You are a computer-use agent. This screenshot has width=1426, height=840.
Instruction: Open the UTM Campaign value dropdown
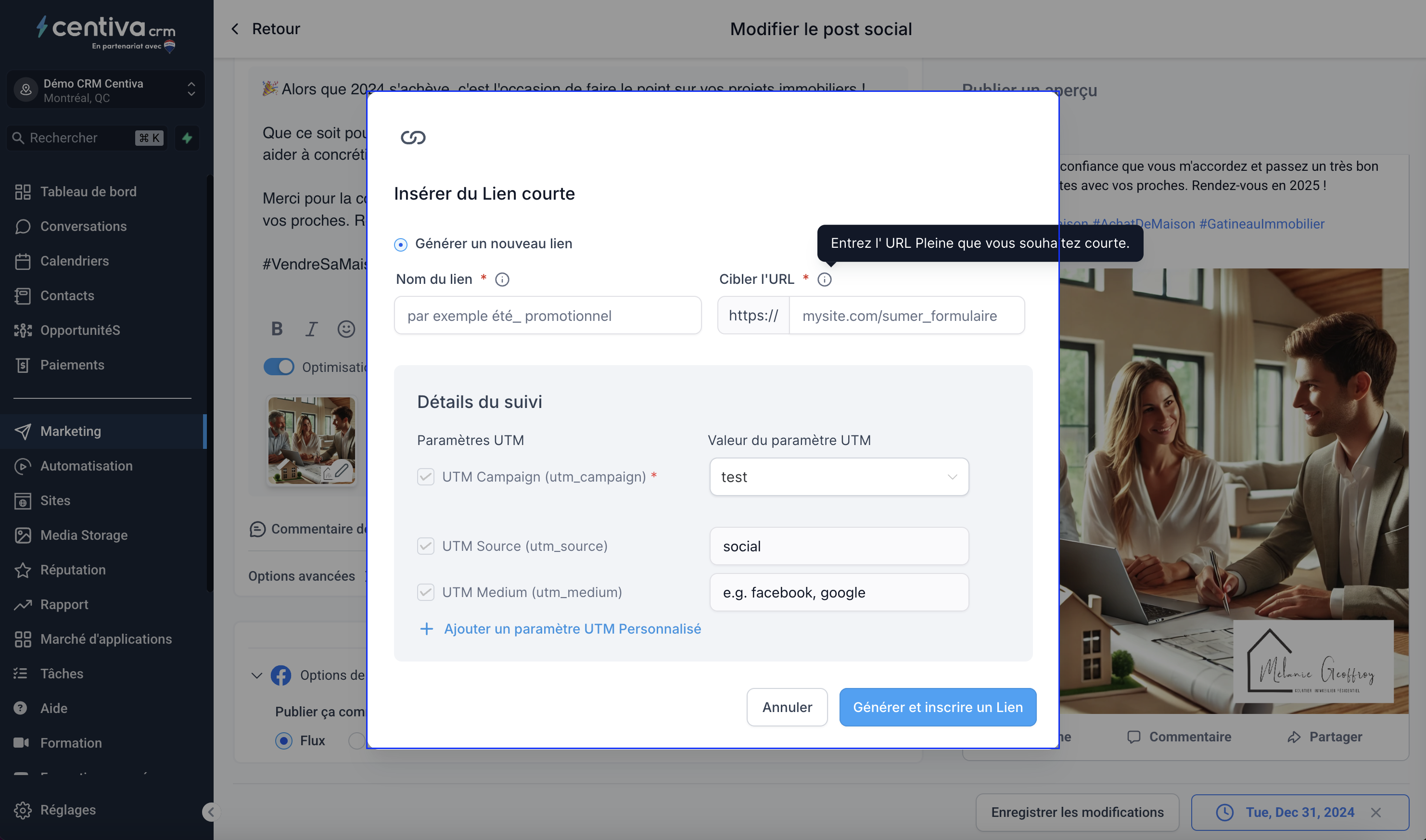tap(839, 477)
